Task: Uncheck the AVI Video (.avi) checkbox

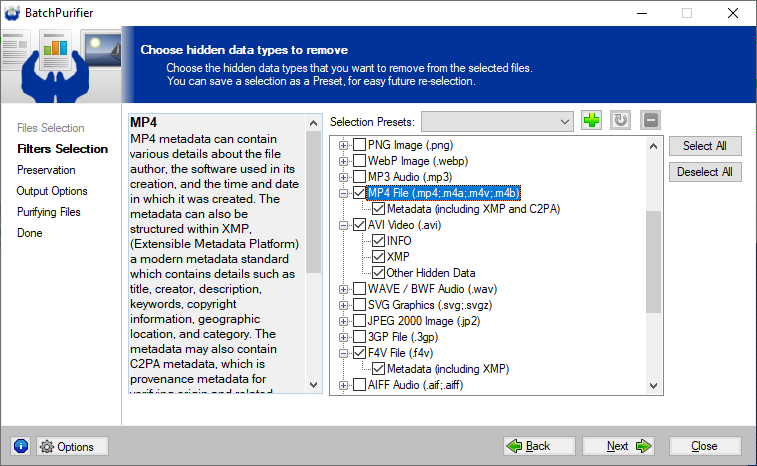Action: [359, 225]
